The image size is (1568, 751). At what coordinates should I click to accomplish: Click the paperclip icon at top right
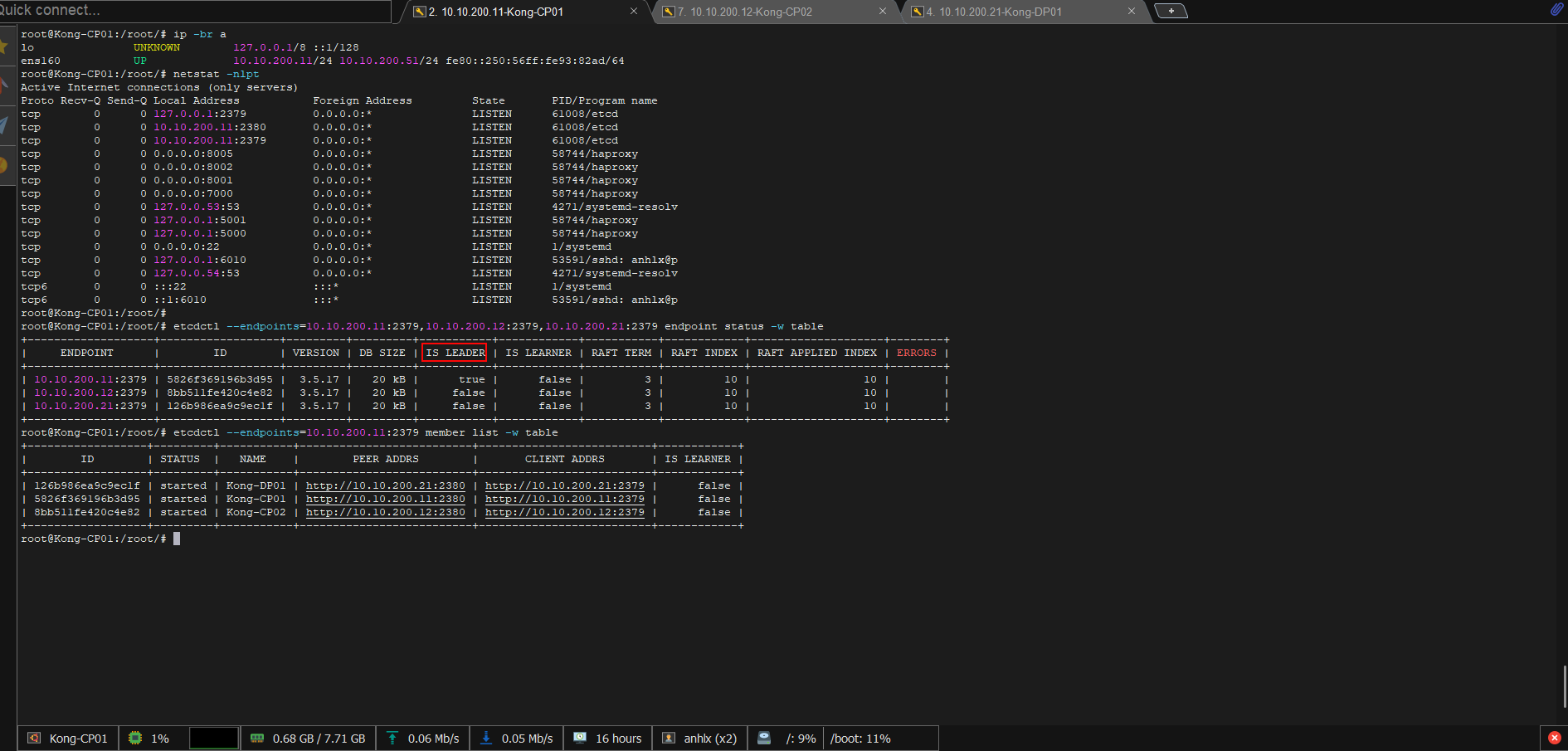point(1556,9)
